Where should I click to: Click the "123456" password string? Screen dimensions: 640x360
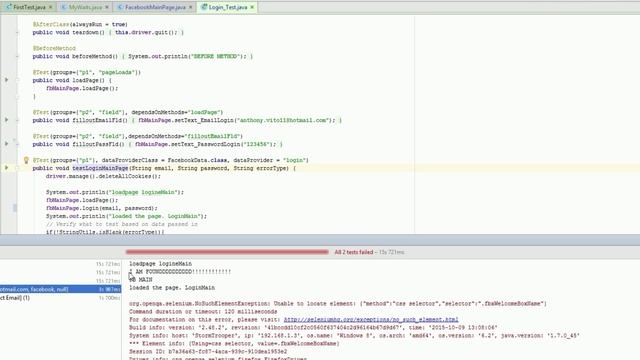256,144
